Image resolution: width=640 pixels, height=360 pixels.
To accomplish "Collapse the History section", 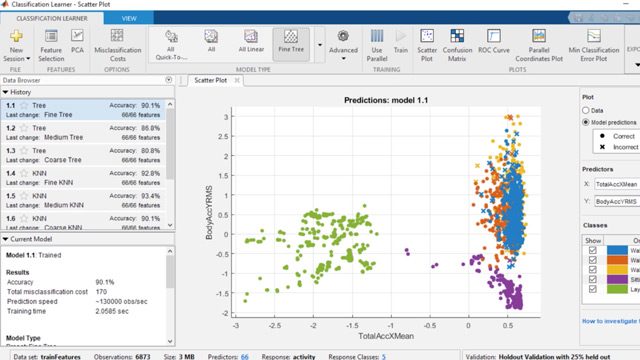I will pyautogui.click(x=5, y=92).
